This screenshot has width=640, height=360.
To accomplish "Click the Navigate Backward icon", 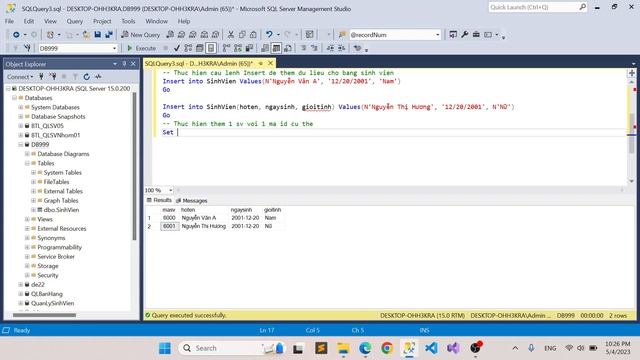I will click(x=16, y=35).
